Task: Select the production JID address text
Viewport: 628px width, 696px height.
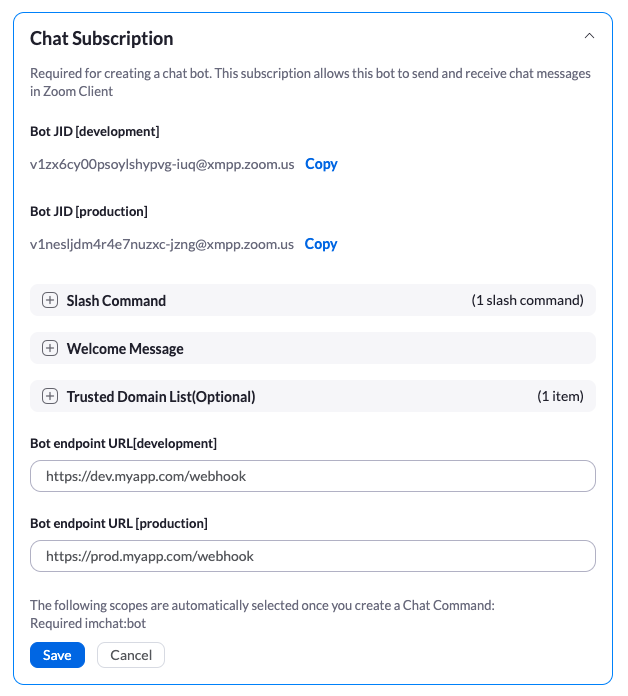Action: 162,244
